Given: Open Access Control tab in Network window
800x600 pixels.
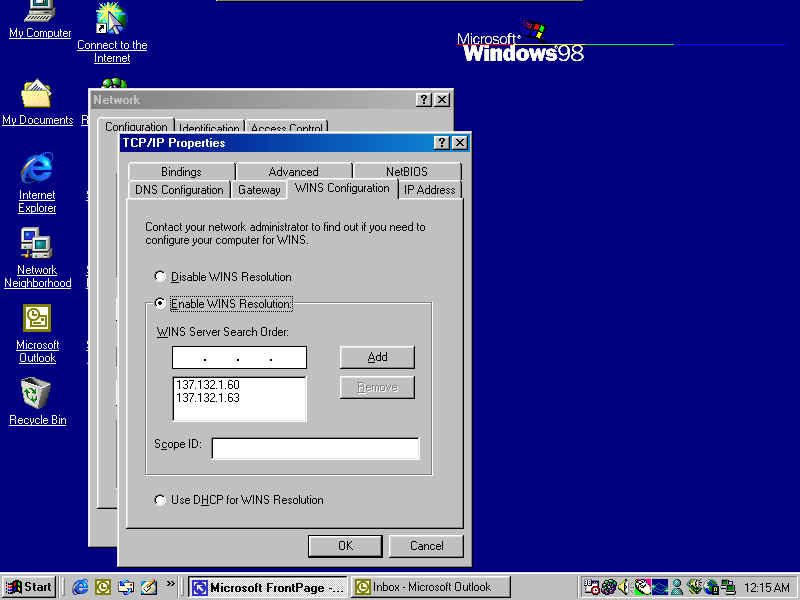Looking at the screenshot, I should point(286,127).
